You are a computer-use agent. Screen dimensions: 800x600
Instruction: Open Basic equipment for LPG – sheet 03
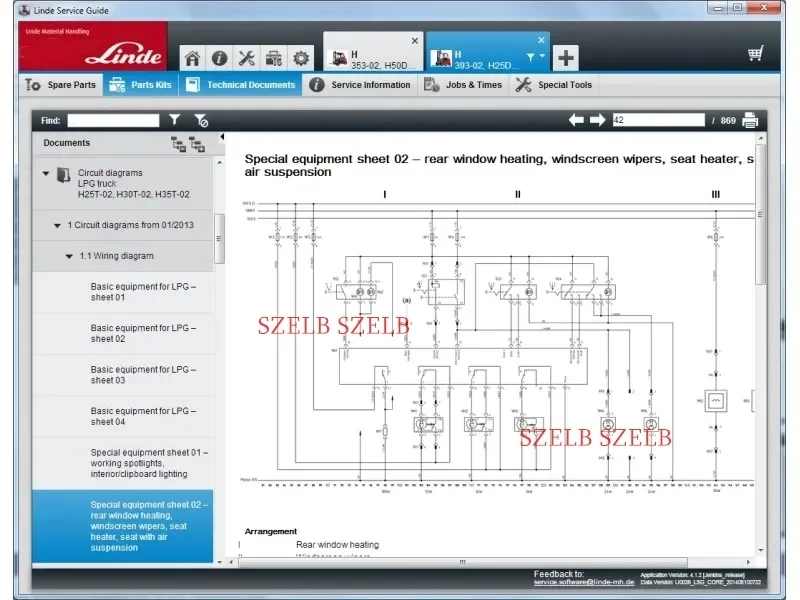[123, 375]
